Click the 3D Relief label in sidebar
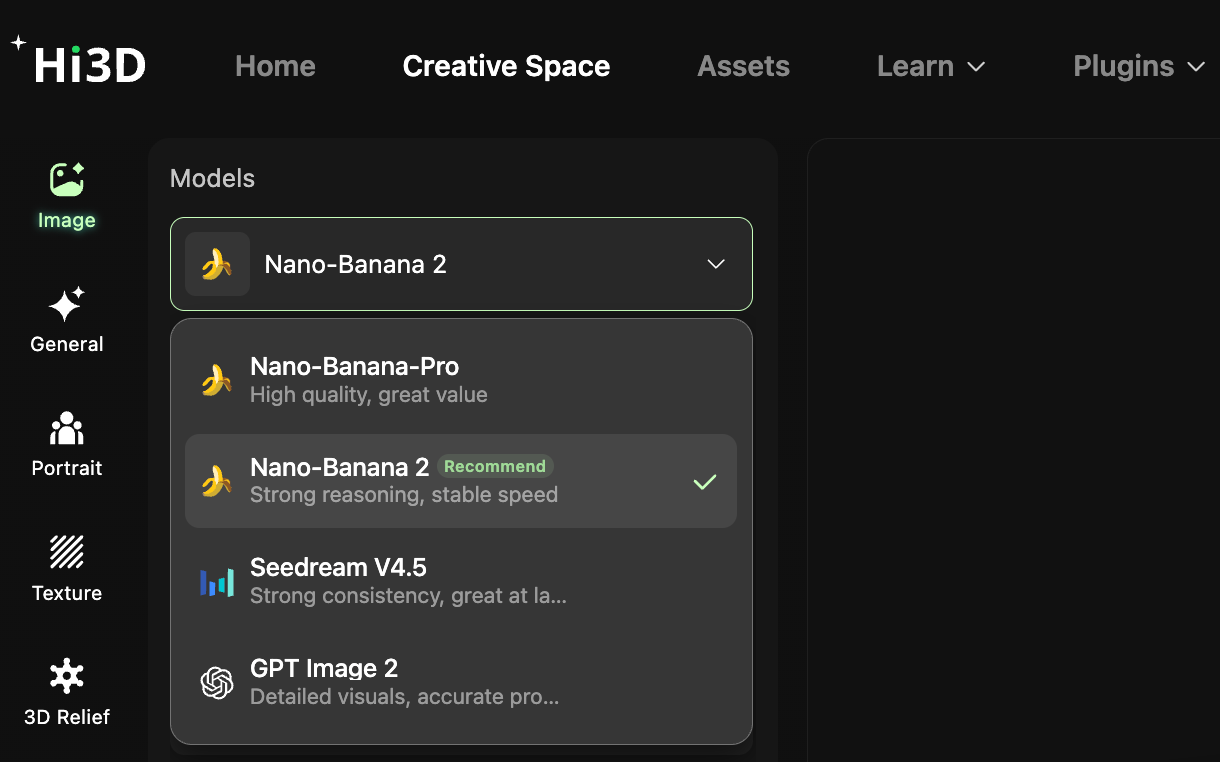Image resolution: width=1220 pixels, height=762 pixels. click(67, 717)
